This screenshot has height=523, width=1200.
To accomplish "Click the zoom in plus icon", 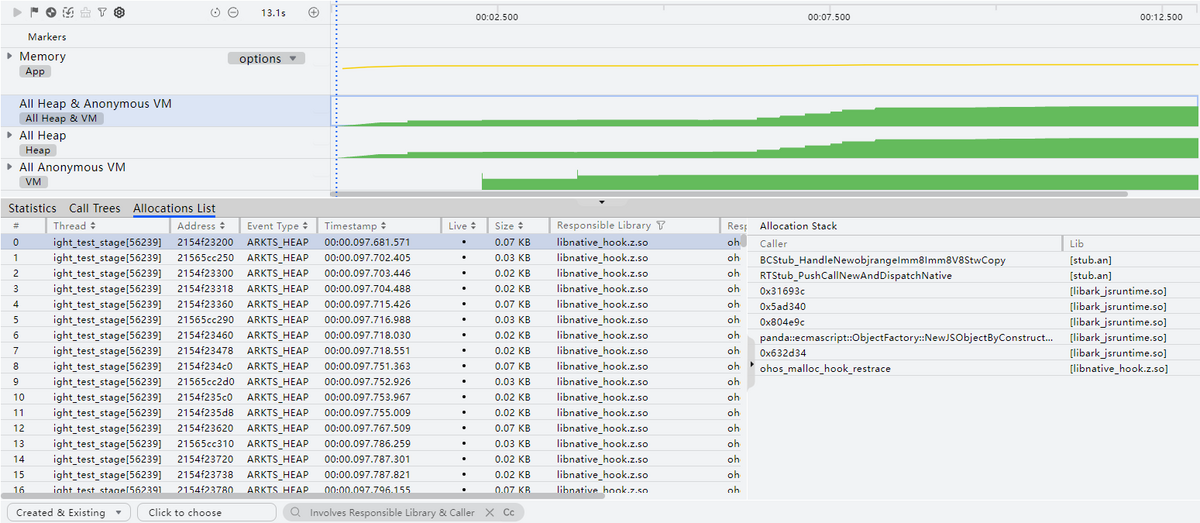I will [313, 12].
